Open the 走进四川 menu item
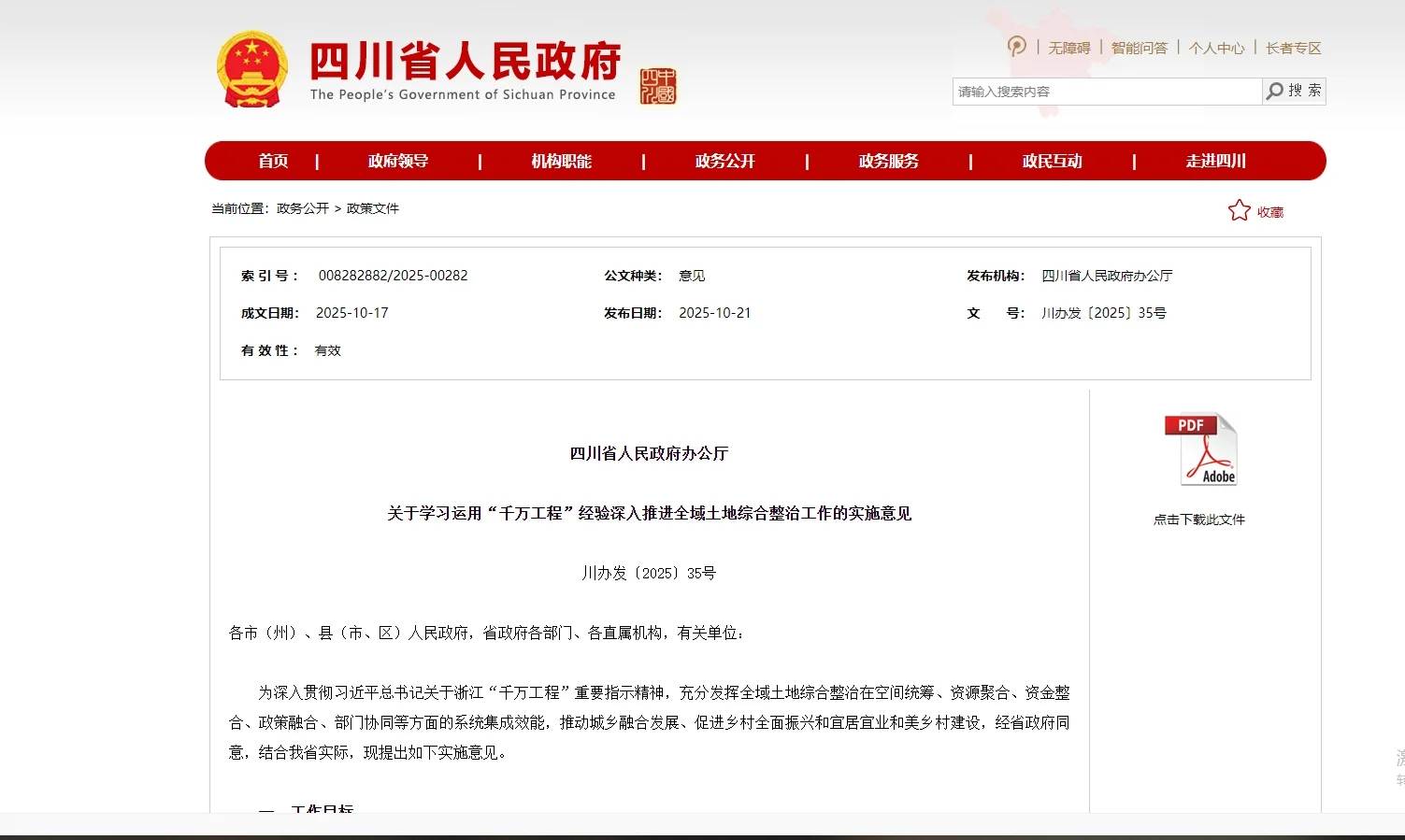Screen dimensions: 1405x840 click(1215, 161)
